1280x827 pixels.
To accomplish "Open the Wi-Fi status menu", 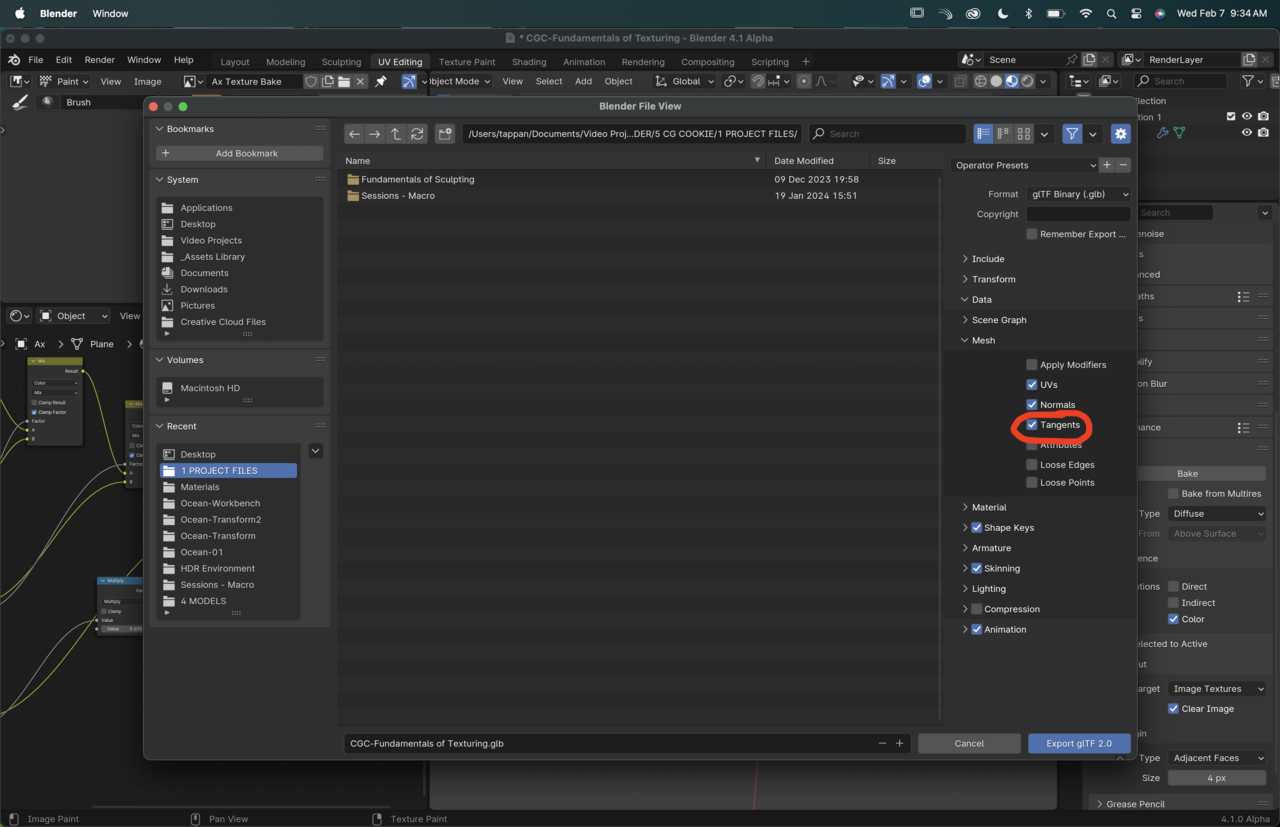I will tap(1086, 14).
